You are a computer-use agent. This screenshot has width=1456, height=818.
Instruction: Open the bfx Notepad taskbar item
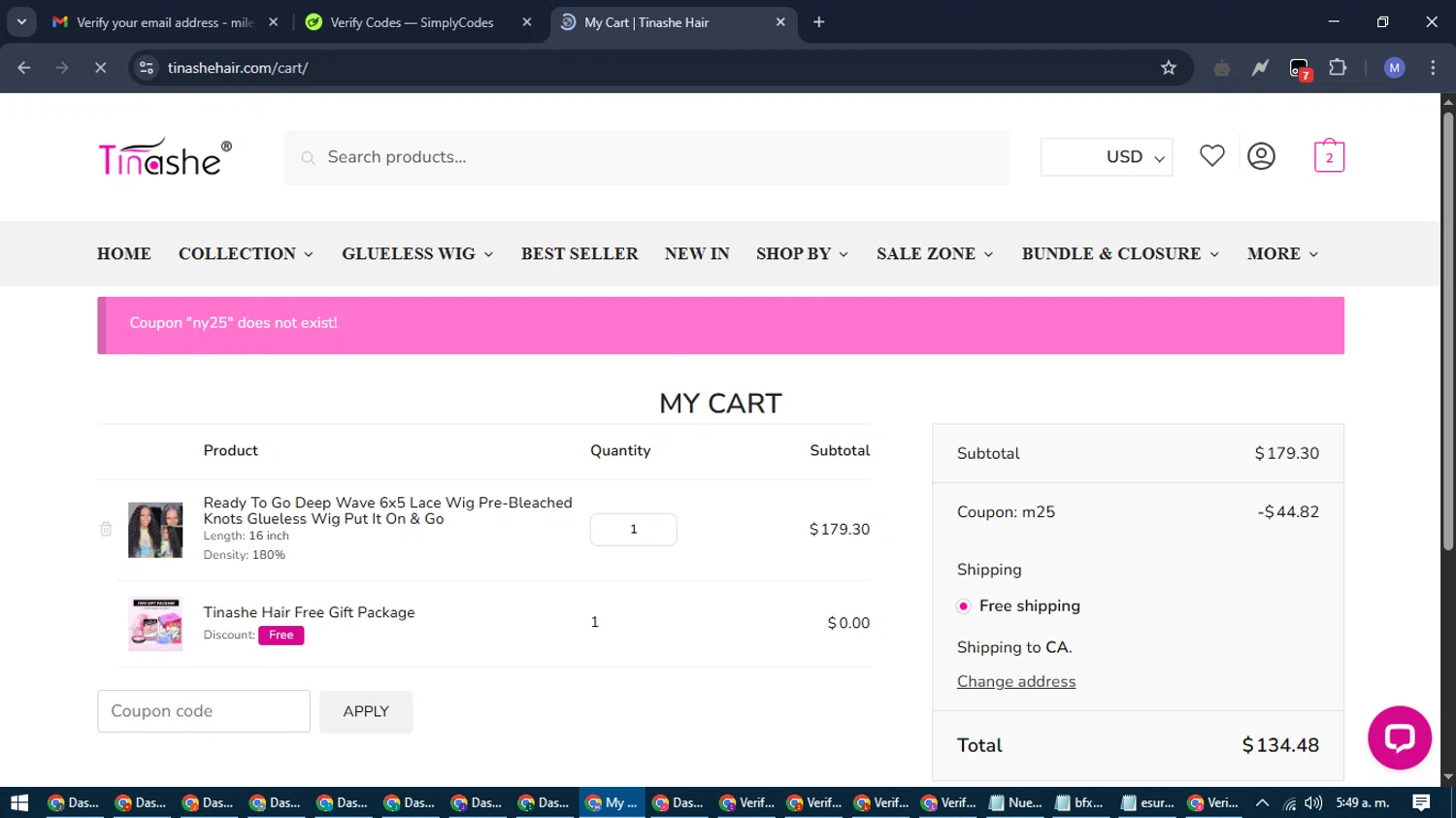tap(1079, 802)
